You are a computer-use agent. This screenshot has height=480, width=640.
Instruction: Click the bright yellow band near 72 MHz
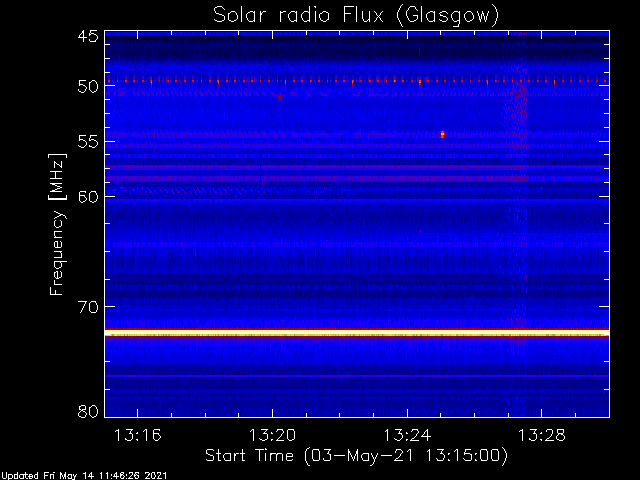[357, 333]
